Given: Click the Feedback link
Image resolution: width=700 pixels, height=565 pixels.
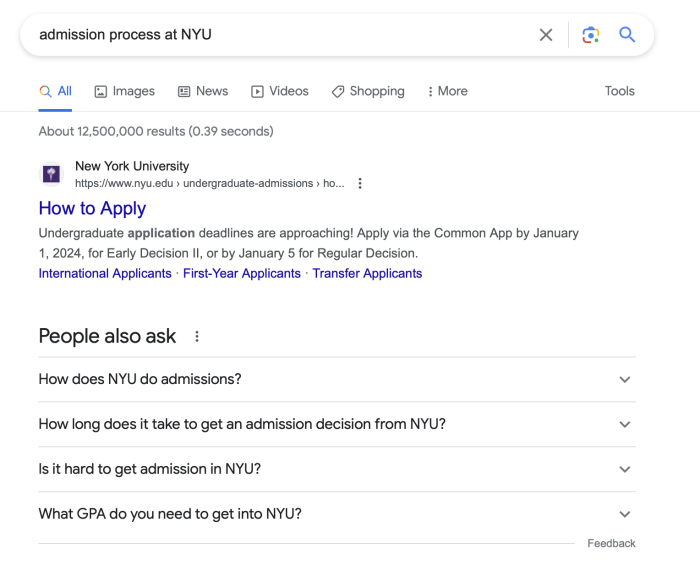Looking at the screenshot, I should click(611, 544).
